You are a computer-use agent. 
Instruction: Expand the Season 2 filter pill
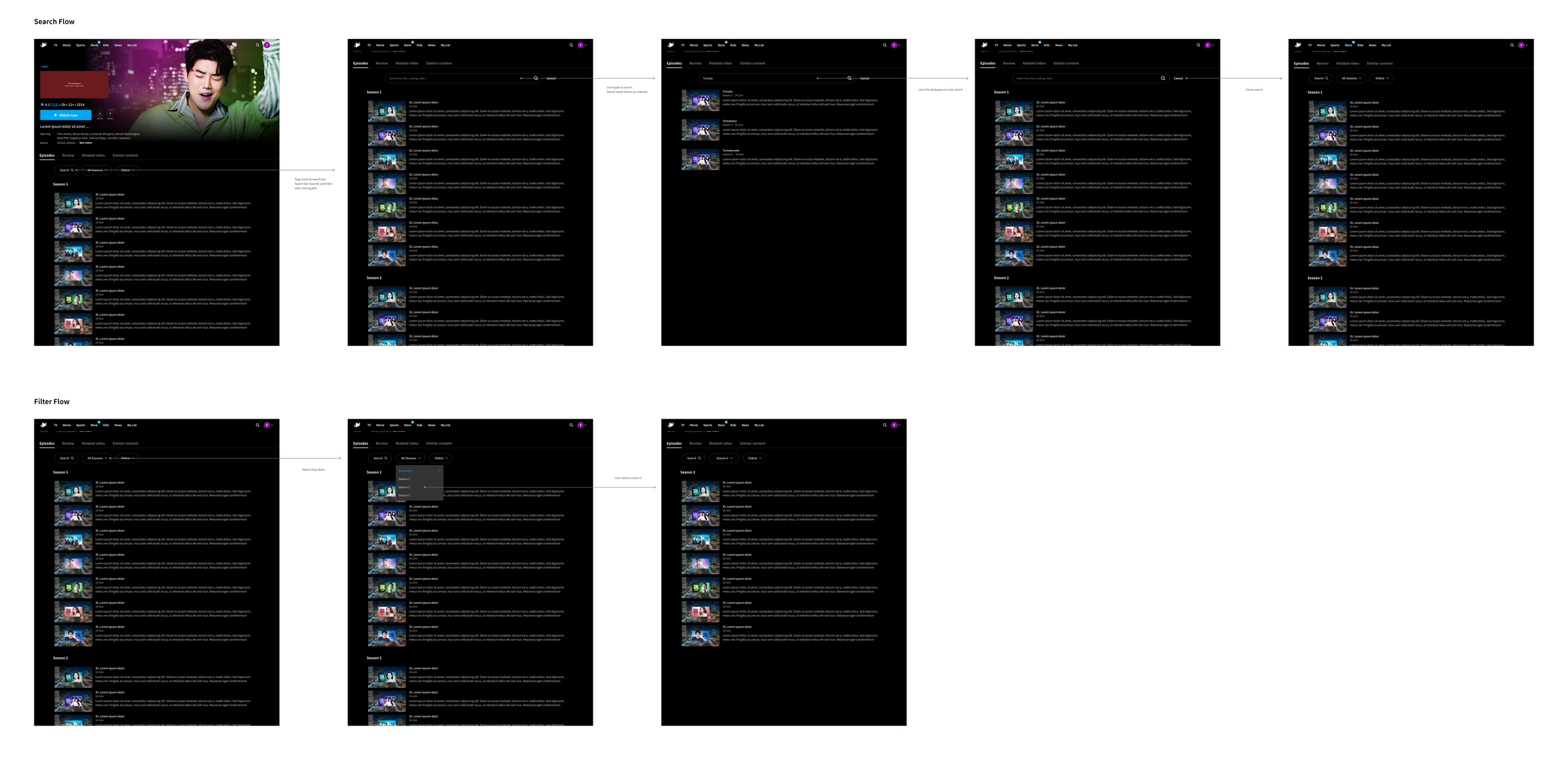coord(724,458)
